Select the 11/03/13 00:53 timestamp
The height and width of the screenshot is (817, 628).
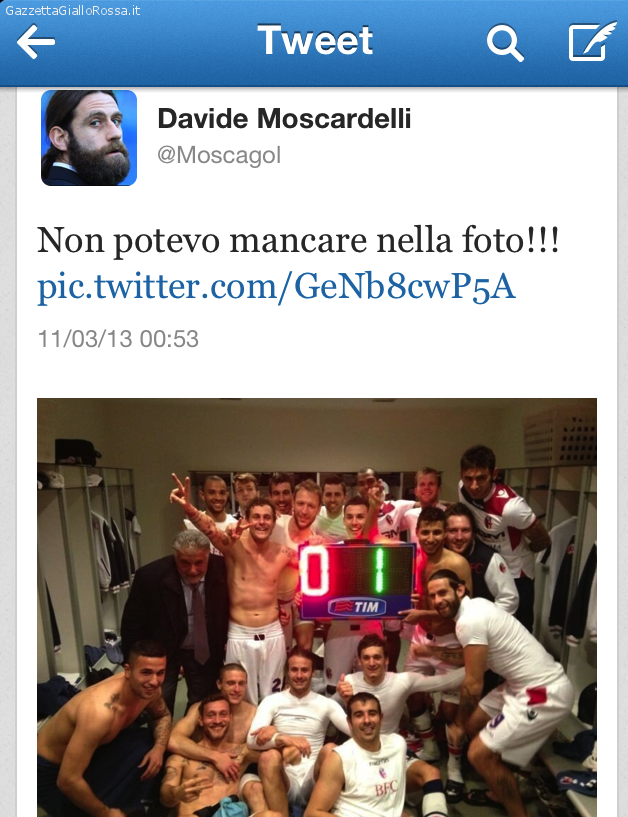118,339
